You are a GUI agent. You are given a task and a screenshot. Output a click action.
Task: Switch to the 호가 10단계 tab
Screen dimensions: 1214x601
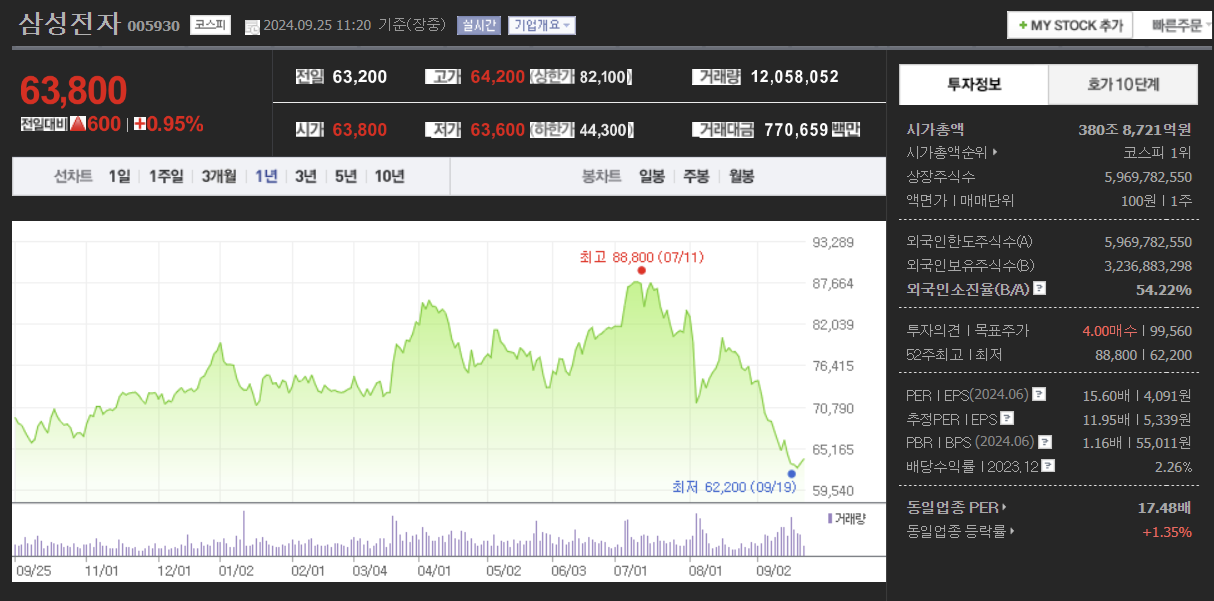pos(1122,84)
